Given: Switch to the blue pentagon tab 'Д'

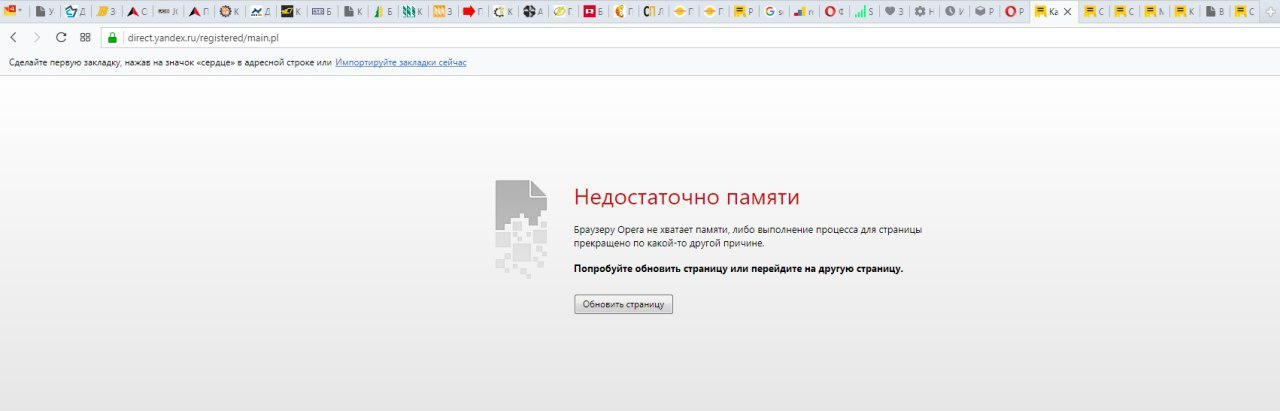Looking at the screenshot, I should 74,12.
